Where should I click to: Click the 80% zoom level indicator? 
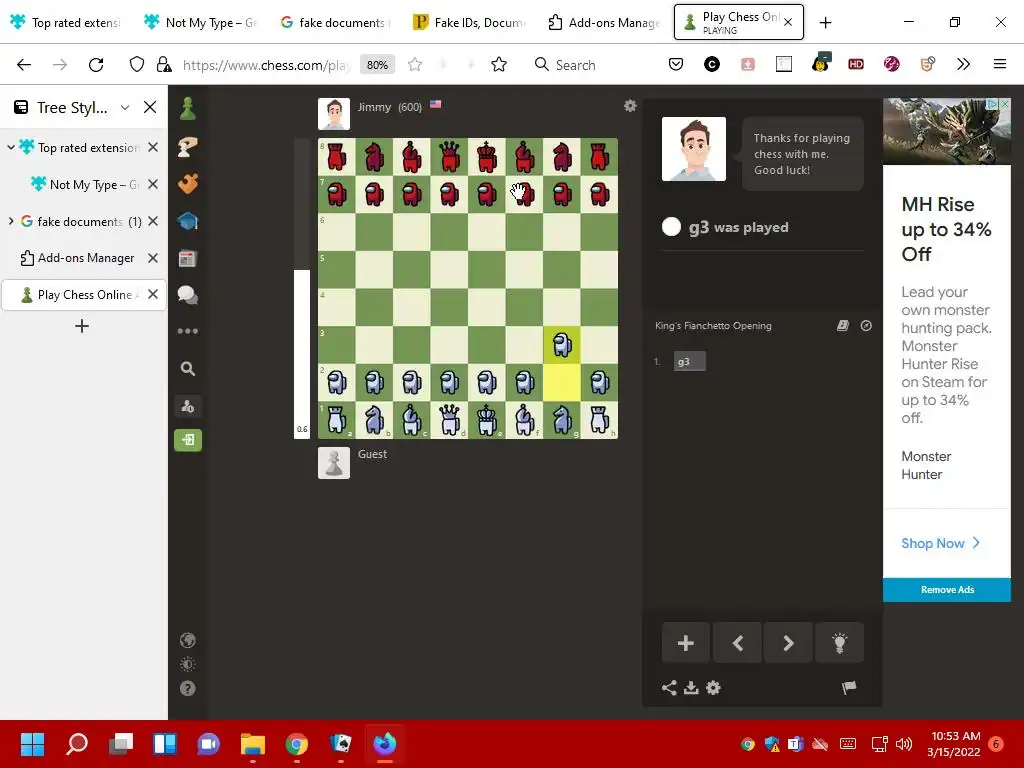(x=377, y=65)
